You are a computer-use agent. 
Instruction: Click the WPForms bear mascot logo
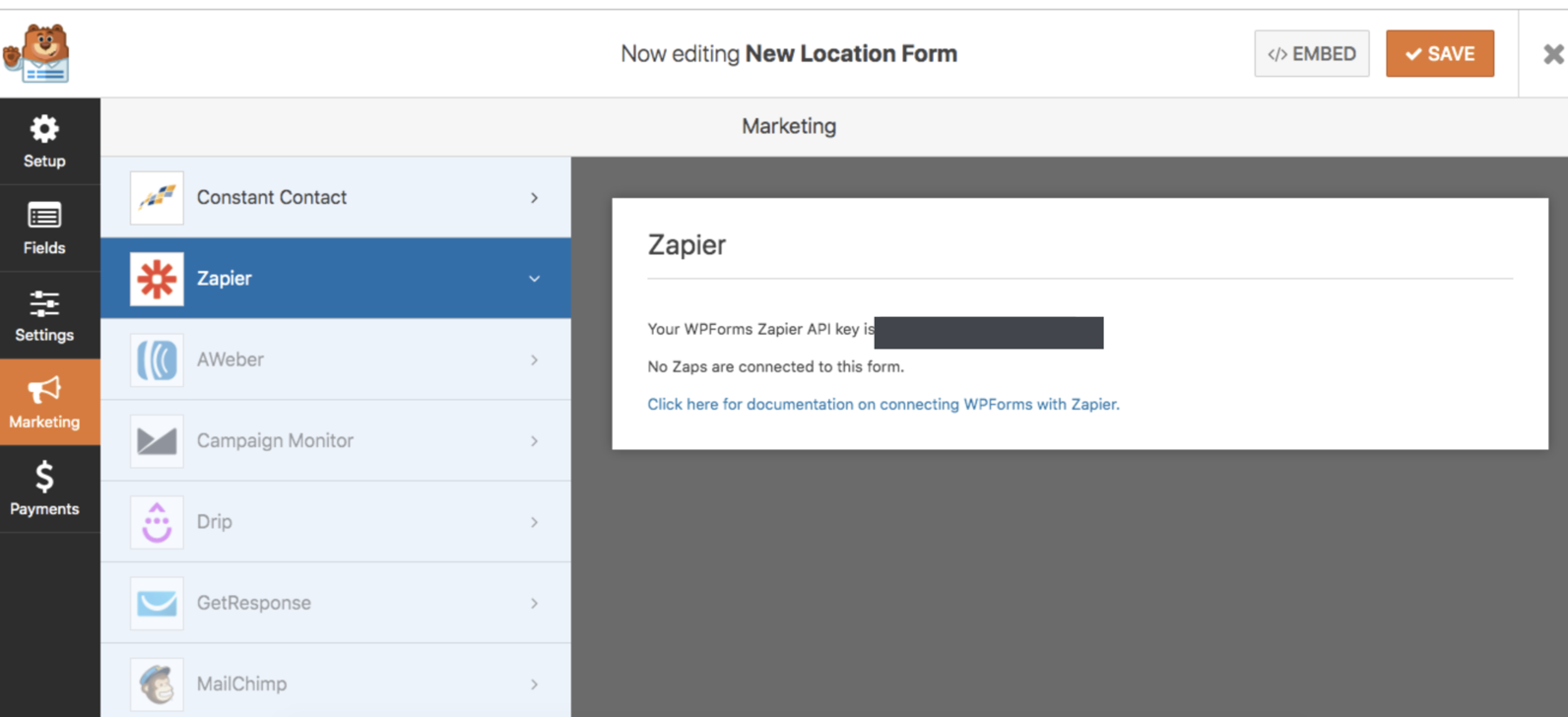click(37, 53)
